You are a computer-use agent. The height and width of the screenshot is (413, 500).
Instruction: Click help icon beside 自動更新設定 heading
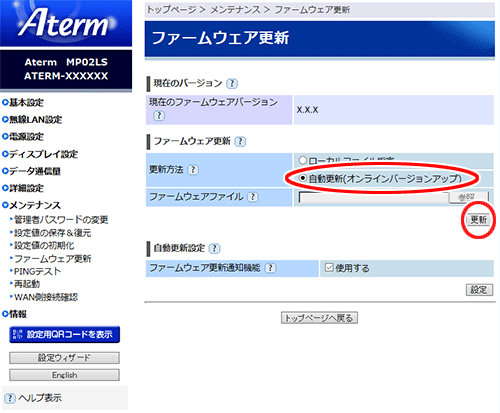[x=214, y=248]
